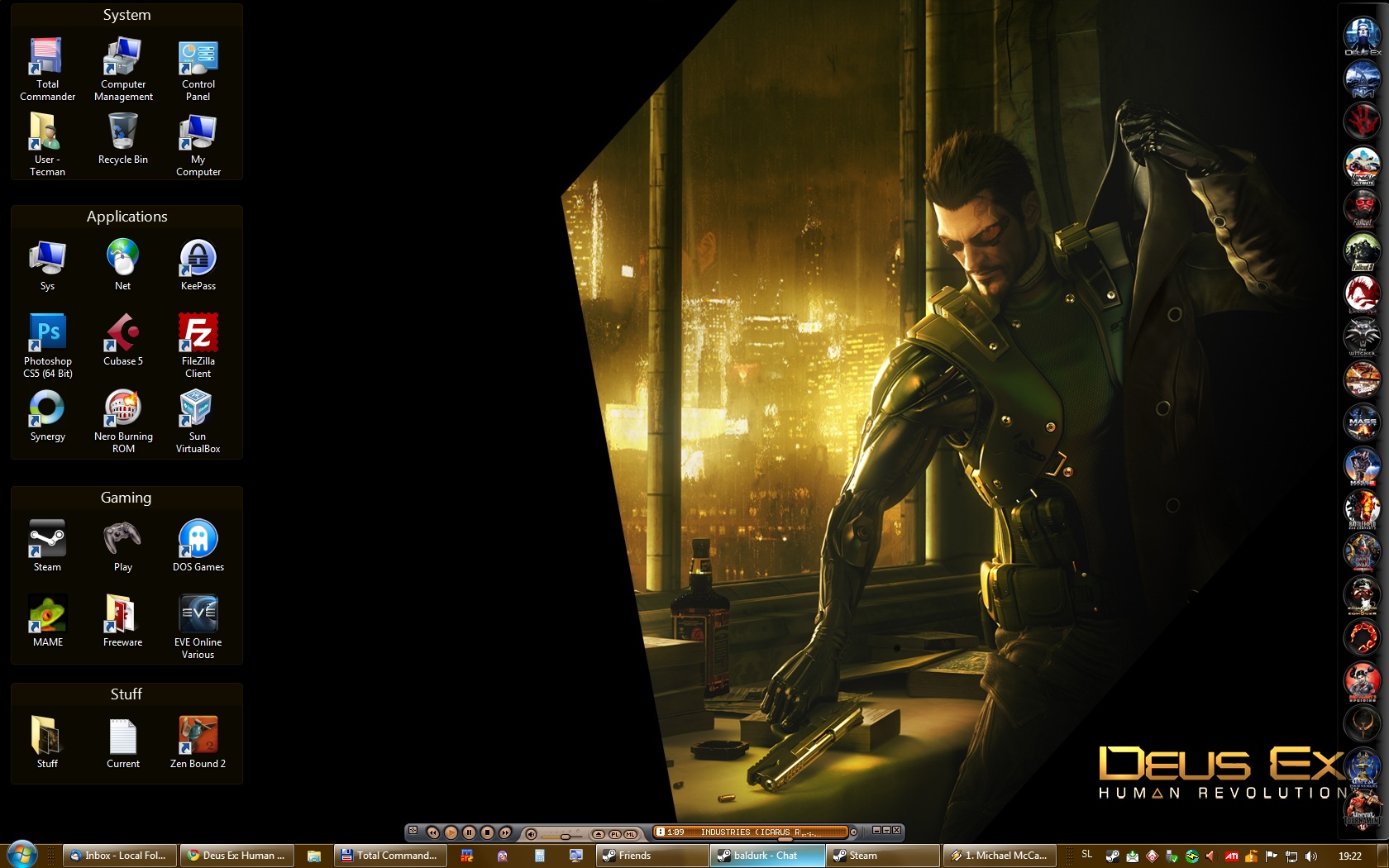Open Photoshop CS5 desktop shortcut
Screen dimensions: 1389x868
coord(47,333)
